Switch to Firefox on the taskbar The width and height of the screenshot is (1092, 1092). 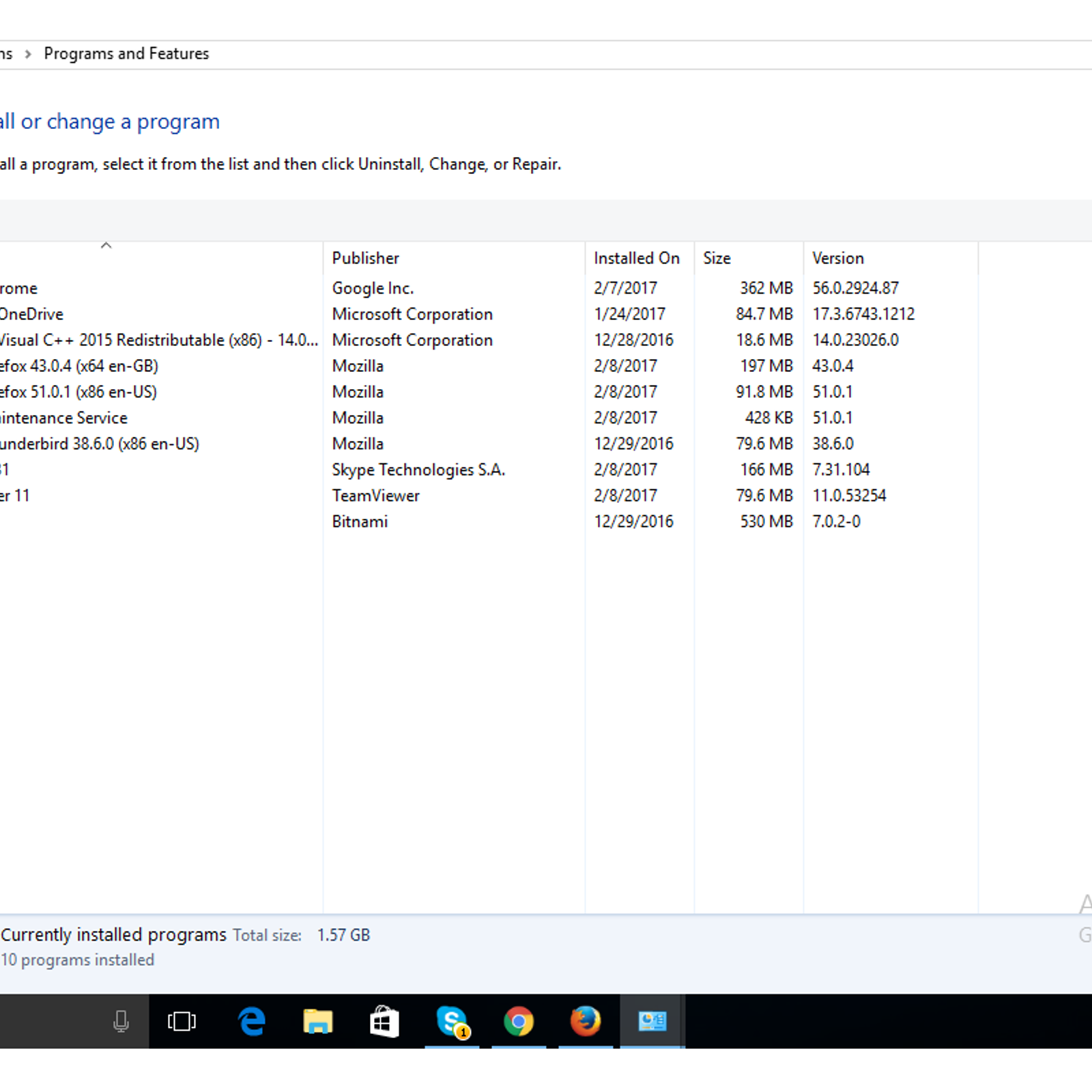pyautogui.click(x=586, y=1021)
